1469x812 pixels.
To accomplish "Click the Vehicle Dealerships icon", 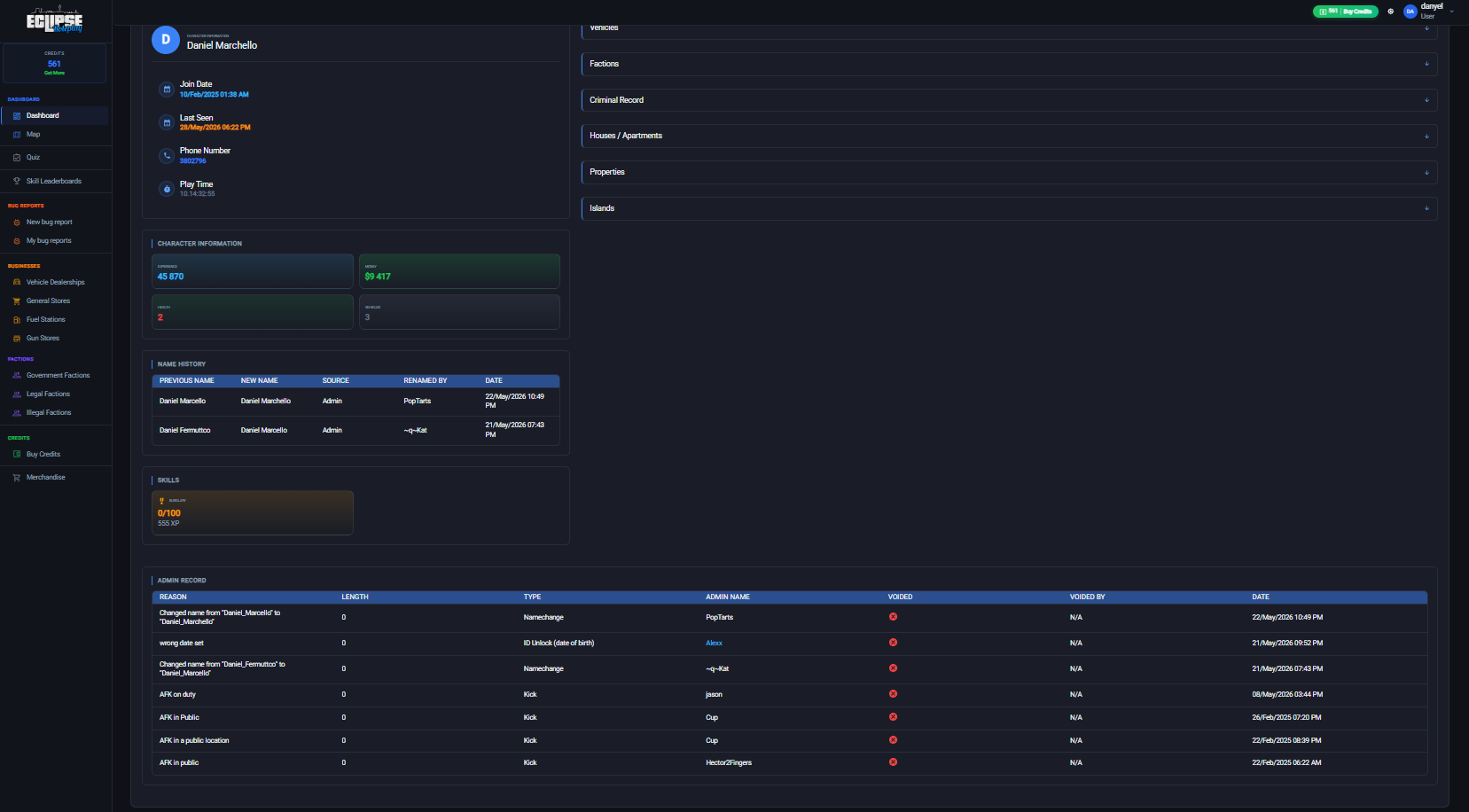I will (17, 283).
